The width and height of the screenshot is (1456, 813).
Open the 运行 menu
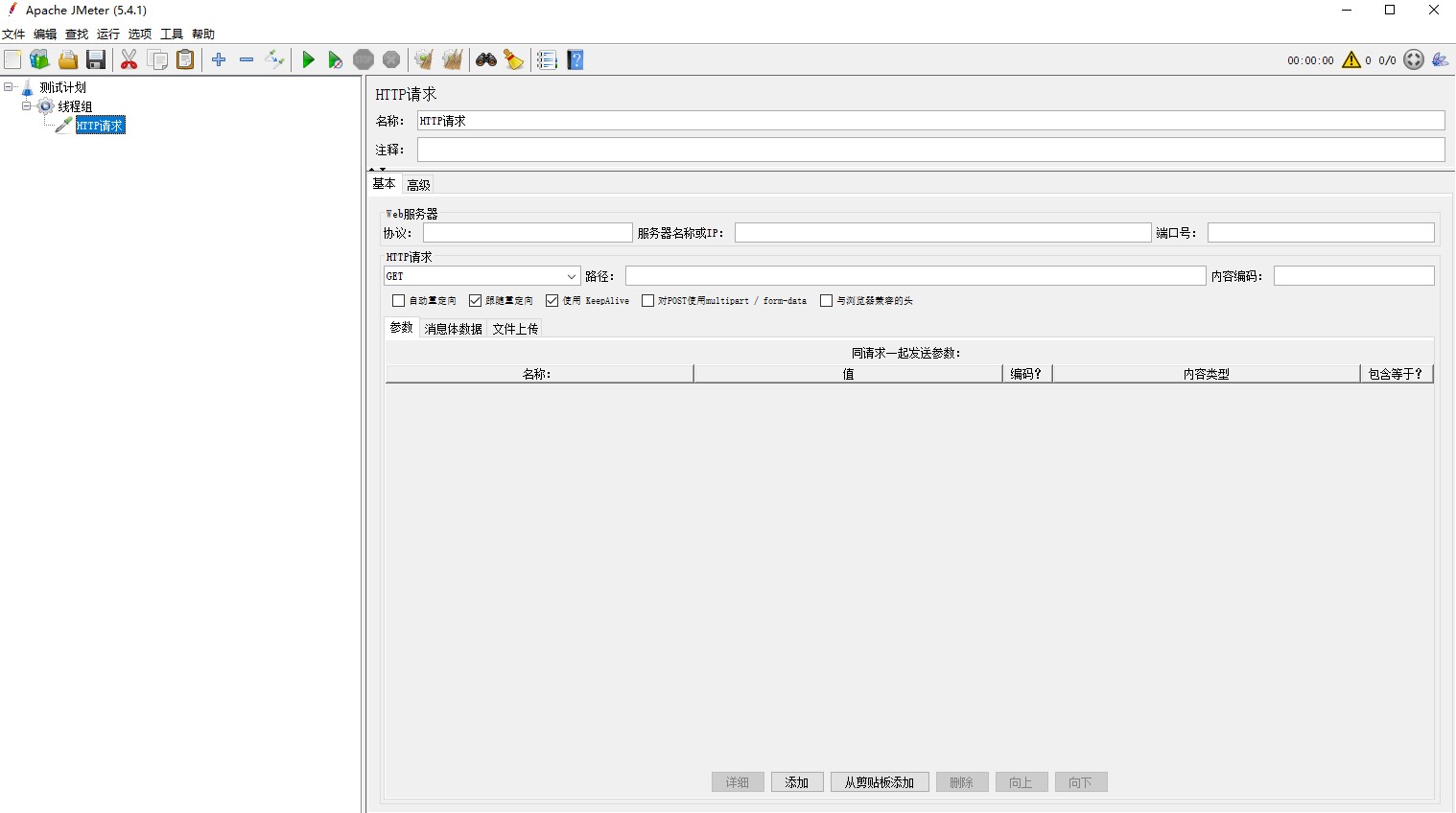pos(108,35)
